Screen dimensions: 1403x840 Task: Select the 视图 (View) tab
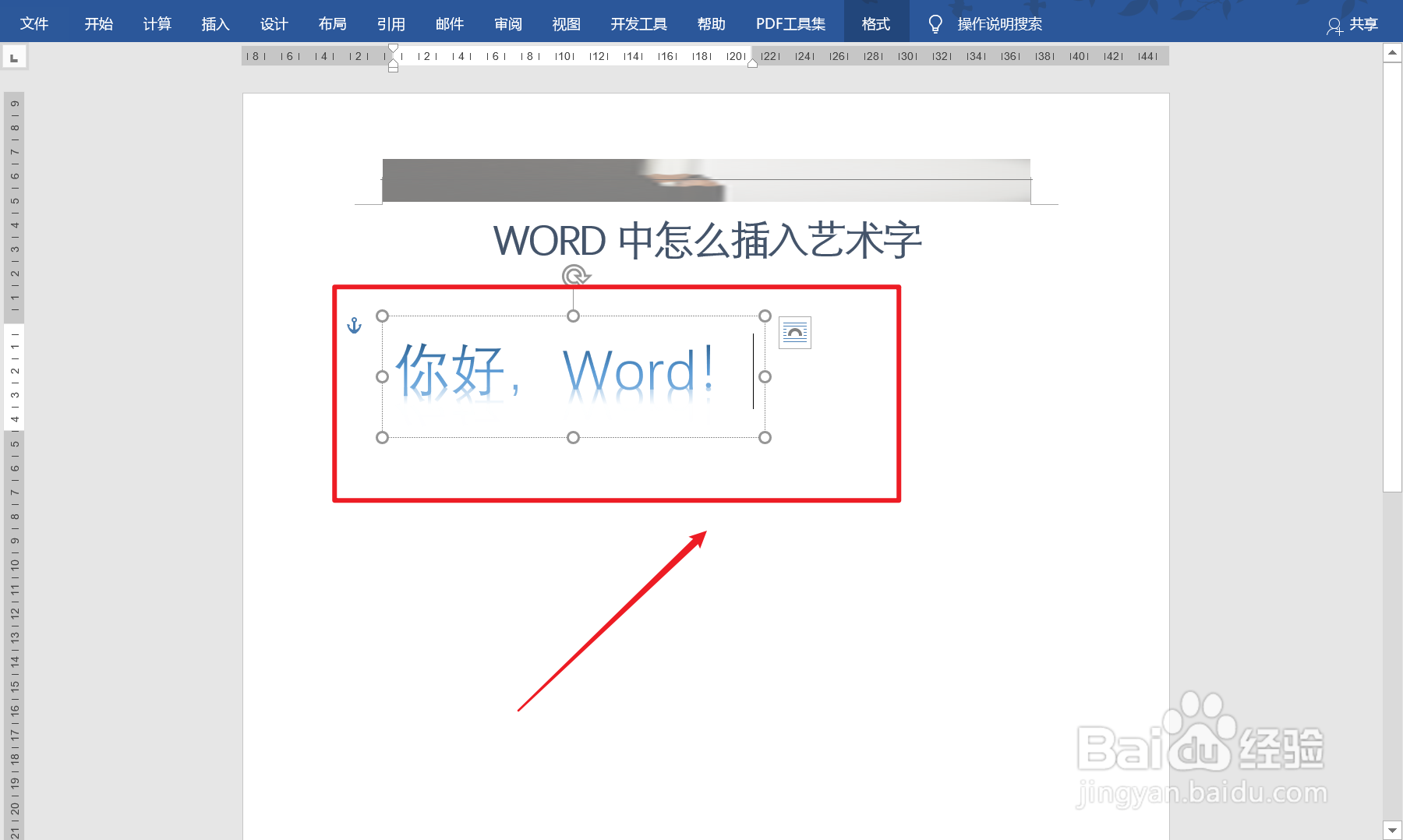(x=566, y=23)
